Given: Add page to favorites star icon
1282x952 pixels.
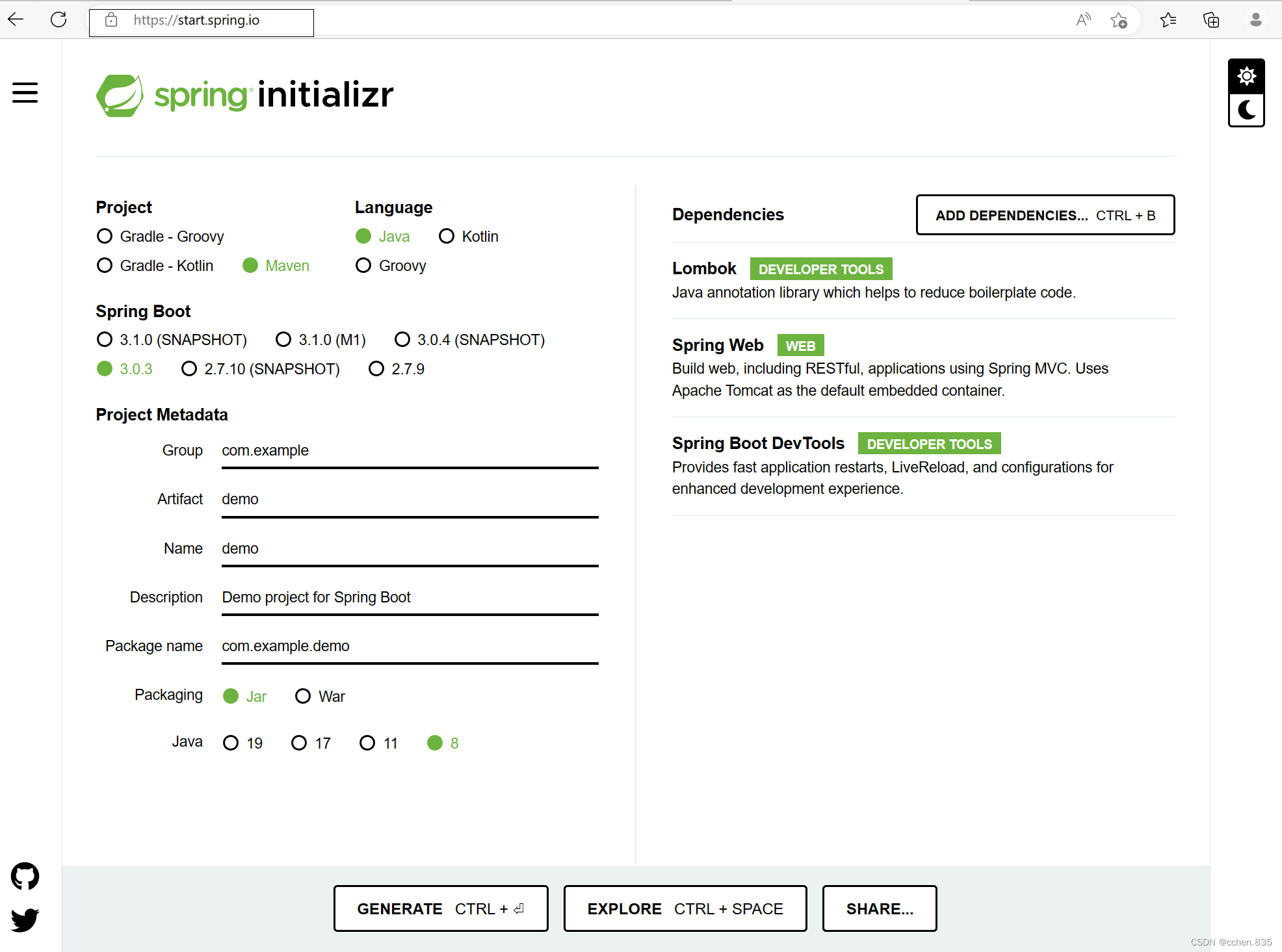Looking at the screenshot, I should (1118, 20).
